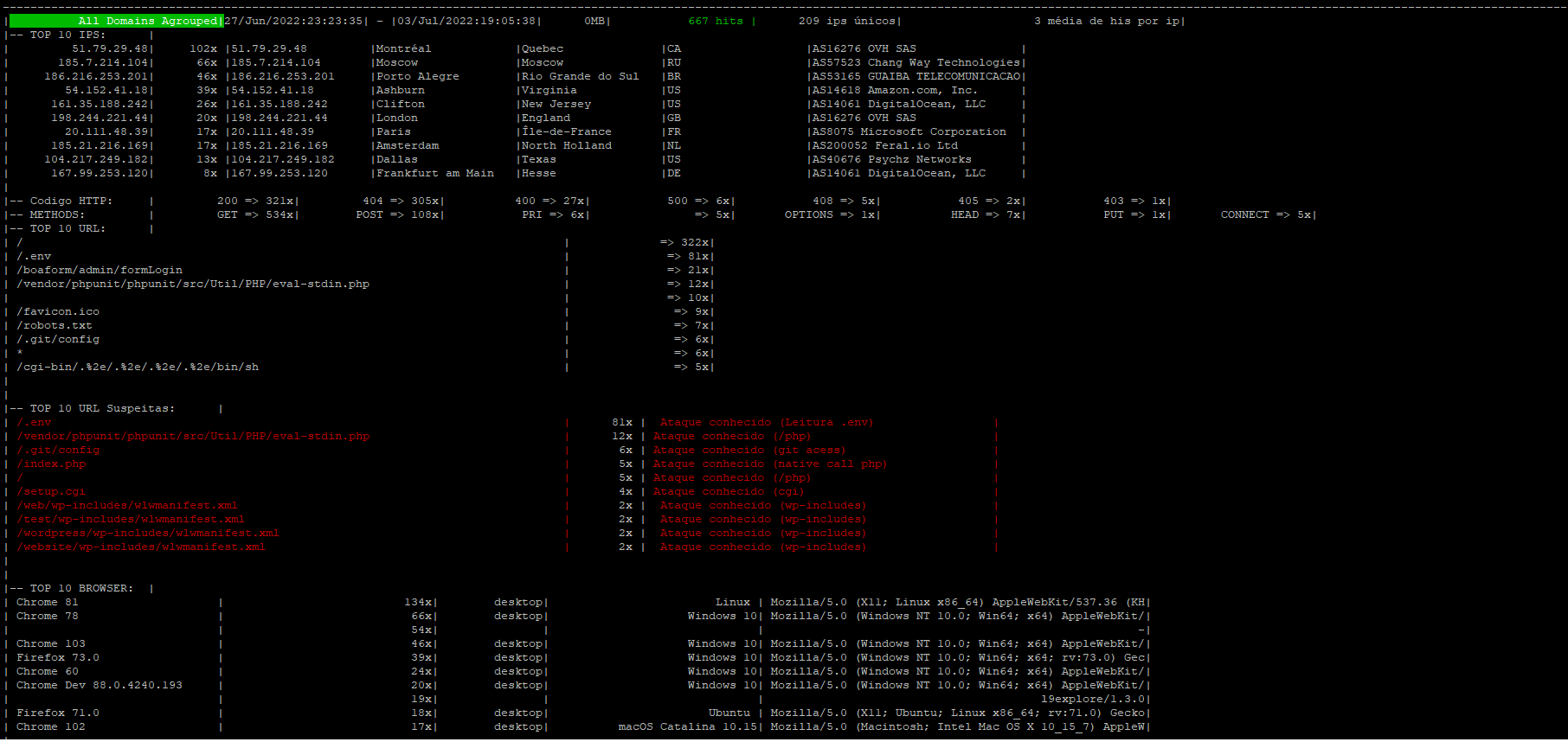Click the region "New Jersey"
Image resolution: width=1568 pixels, height=742 pixels.
coord(556,104)
